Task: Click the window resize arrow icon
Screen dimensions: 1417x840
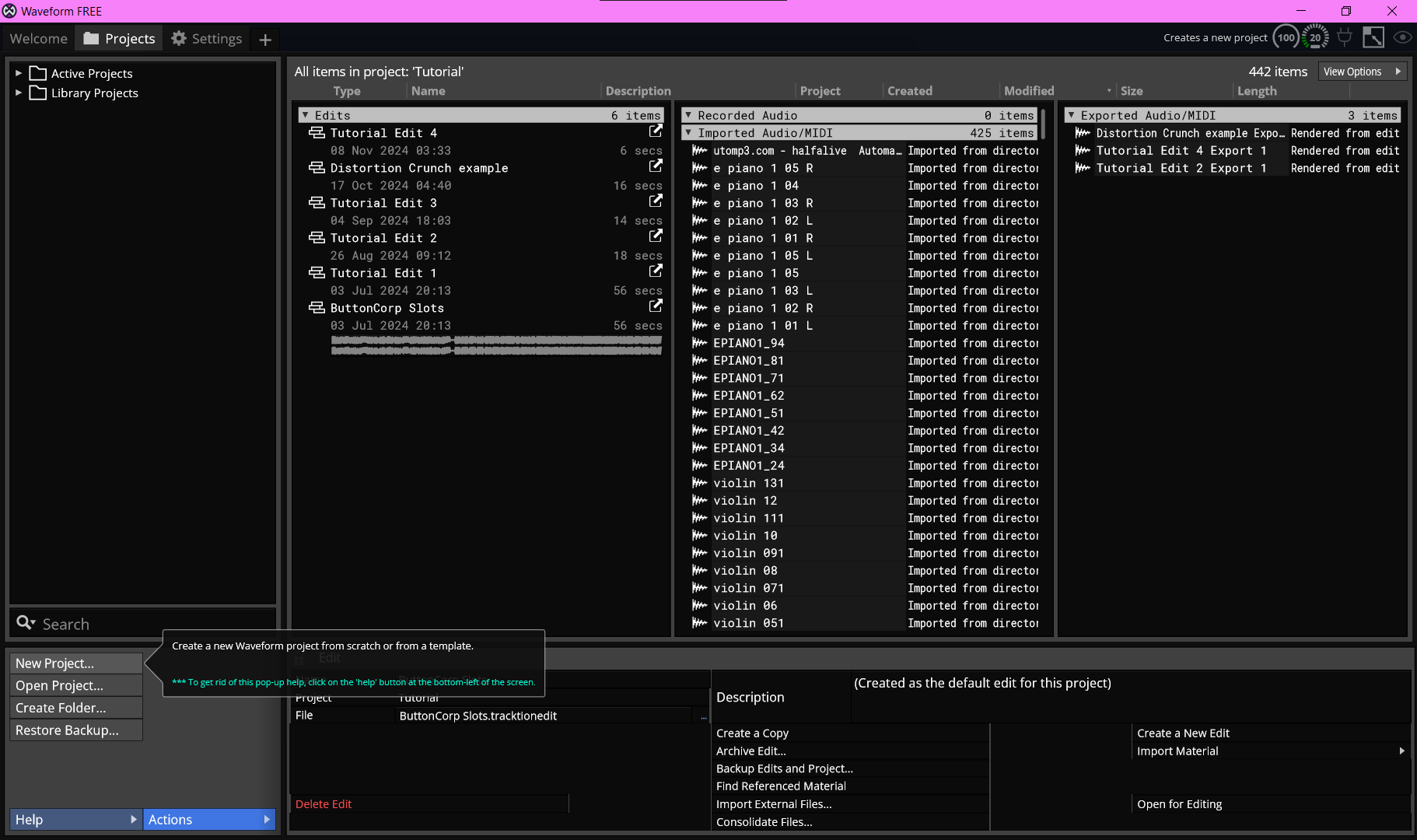Action: (x=1373, y=37)
